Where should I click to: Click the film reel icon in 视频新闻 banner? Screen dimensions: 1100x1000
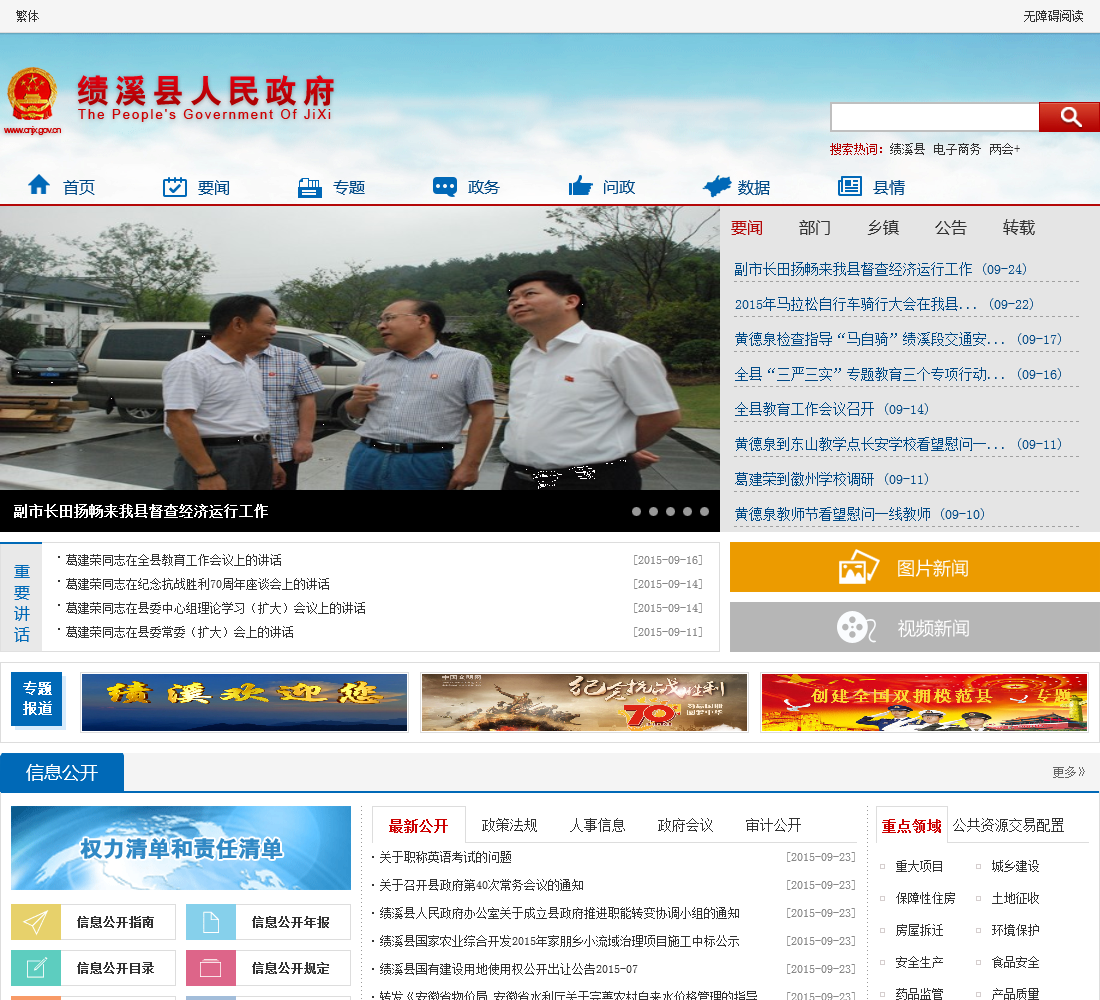[x=856, y=627]
